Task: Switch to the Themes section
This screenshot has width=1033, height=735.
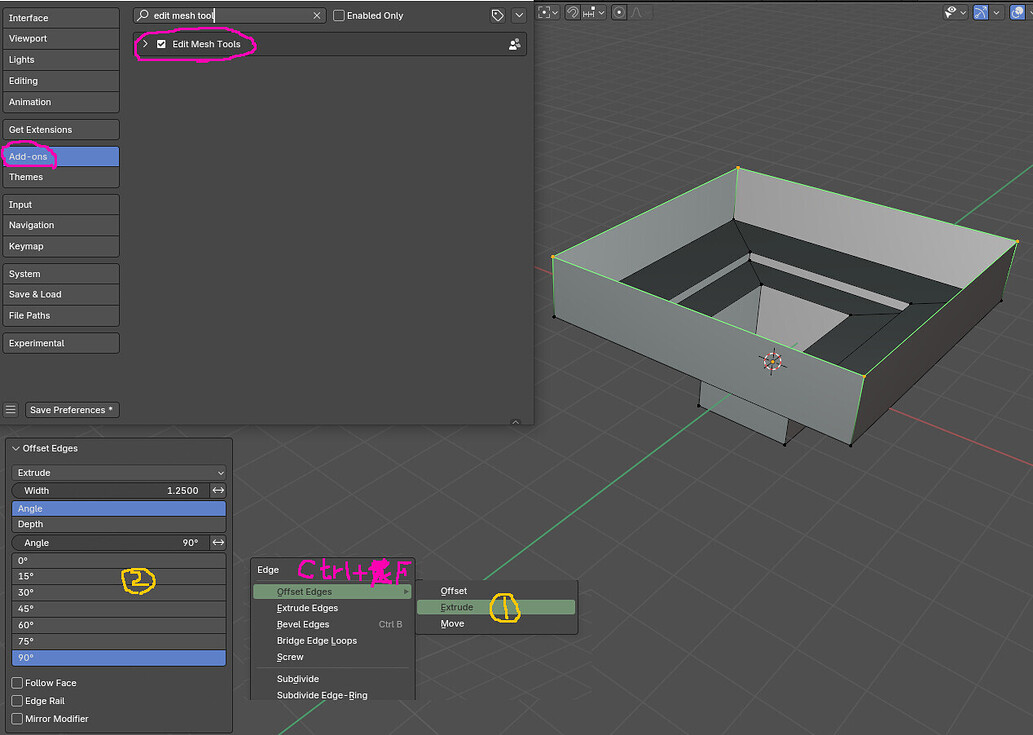Action: [61, 177]
